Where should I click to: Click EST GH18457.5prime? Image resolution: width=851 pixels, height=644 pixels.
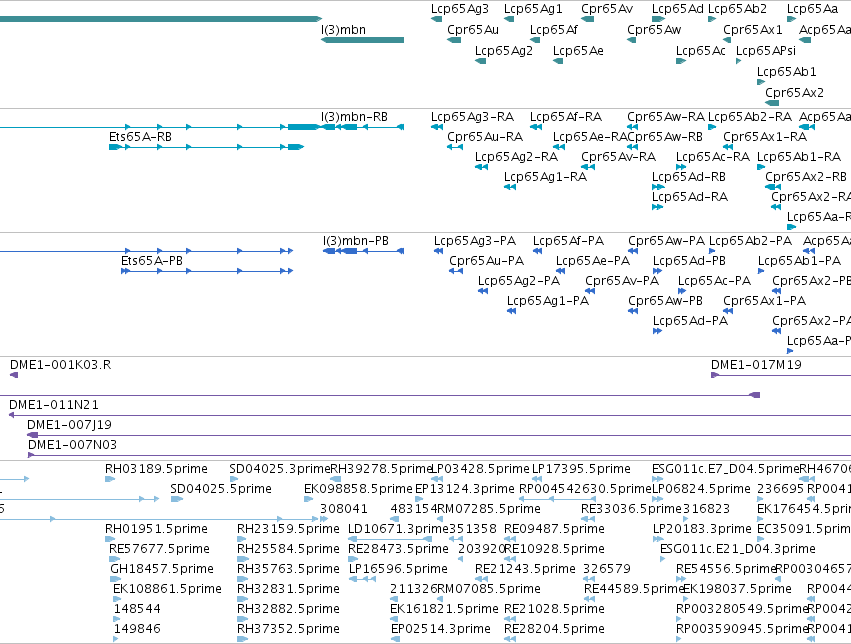click(x=162, y=570)
